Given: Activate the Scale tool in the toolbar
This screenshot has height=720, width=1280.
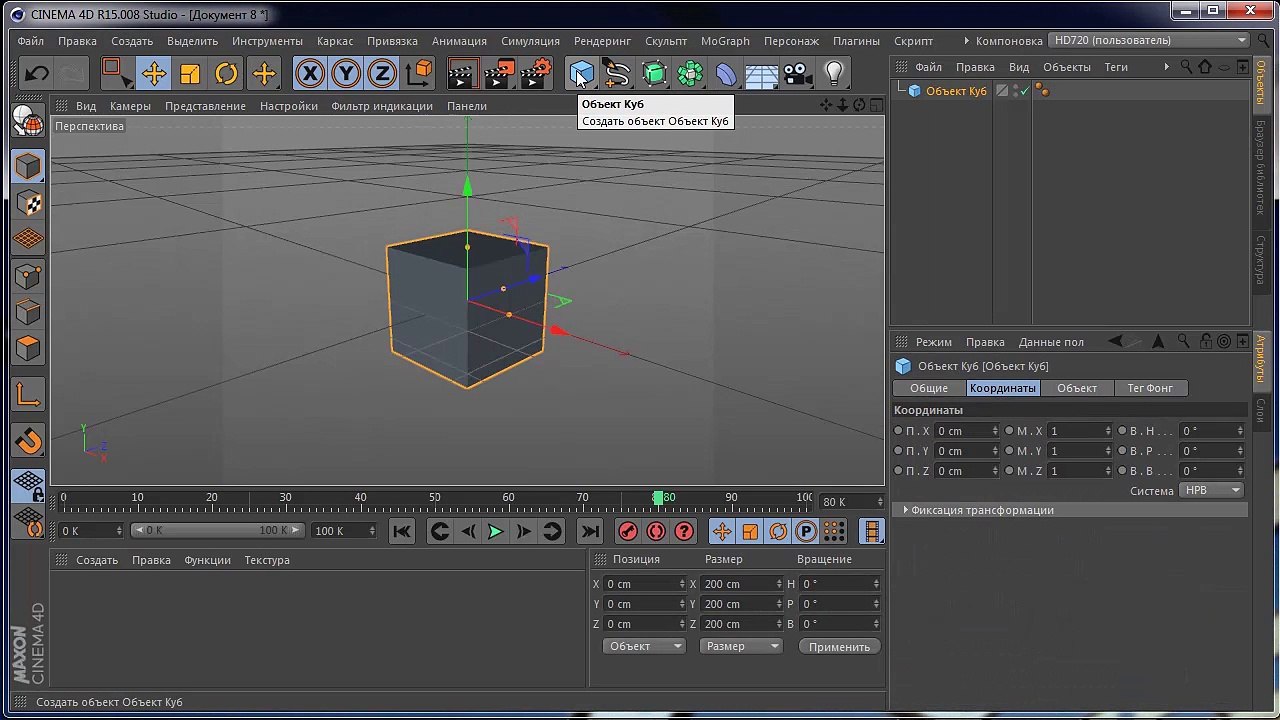Looking at the screenshot, I should coord(190,73).
